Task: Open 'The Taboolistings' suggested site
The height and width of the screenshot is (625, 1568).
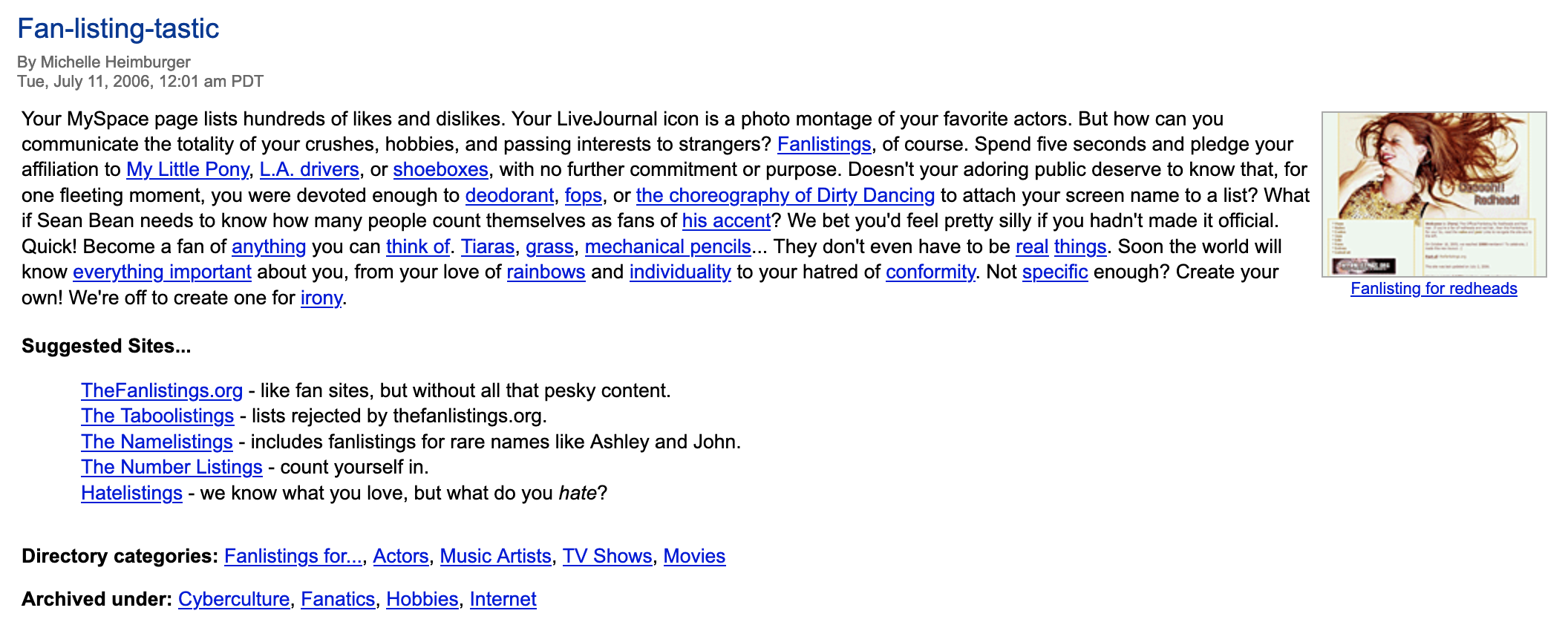Action: [x=157, y=416]
